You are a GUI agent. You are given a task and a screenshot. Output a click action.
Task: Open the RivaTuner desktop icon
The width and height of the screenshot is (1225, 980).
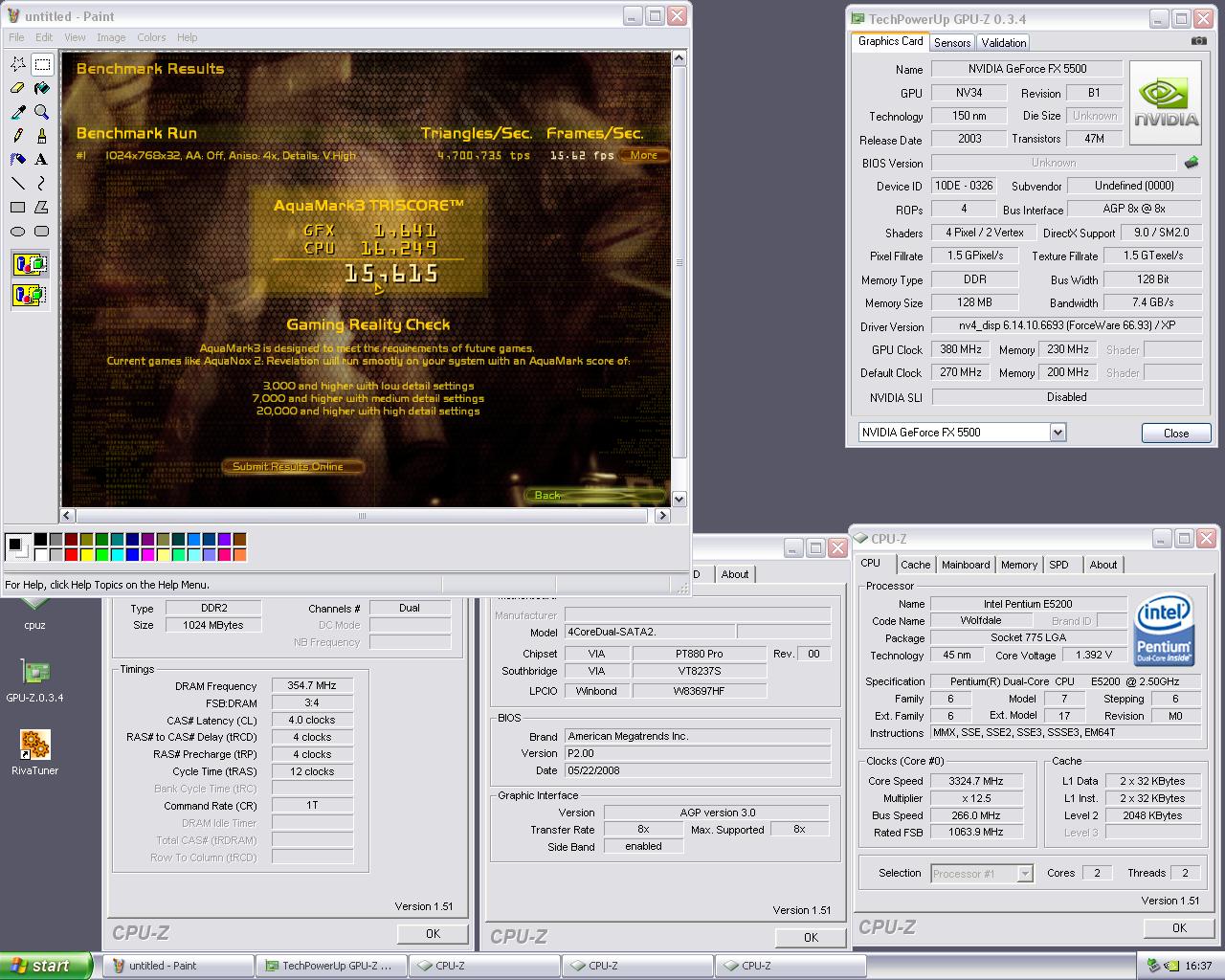tap(34, 753)
